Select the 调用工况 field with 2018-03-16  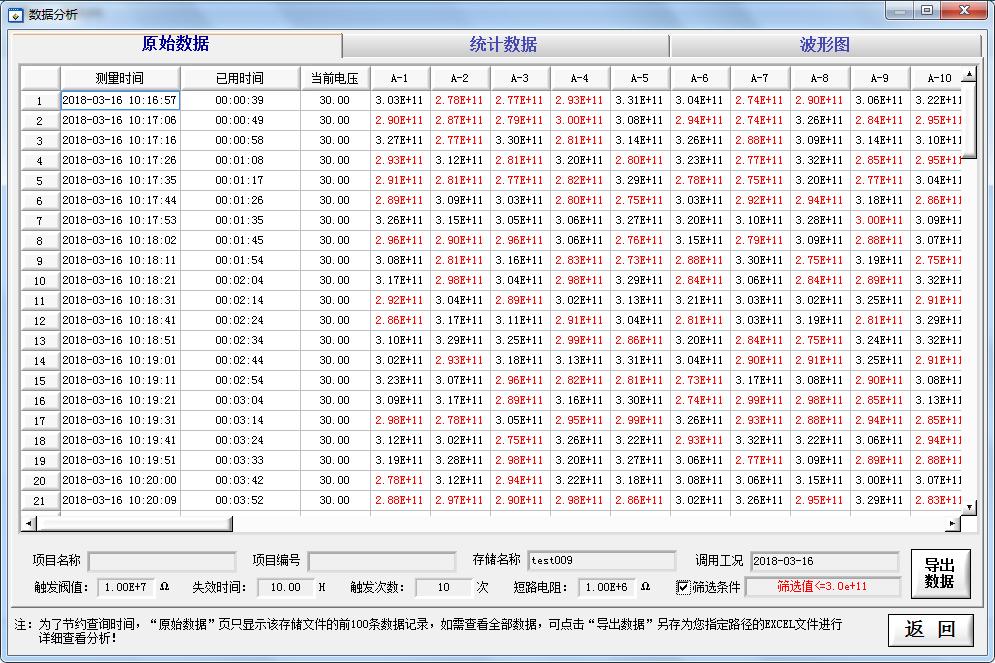click(824, 561)
